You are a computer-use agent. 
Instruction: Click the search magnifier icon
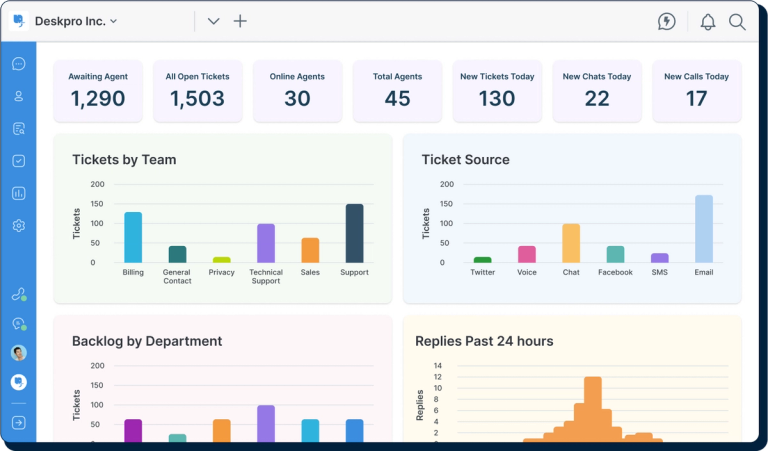[737, 21]
